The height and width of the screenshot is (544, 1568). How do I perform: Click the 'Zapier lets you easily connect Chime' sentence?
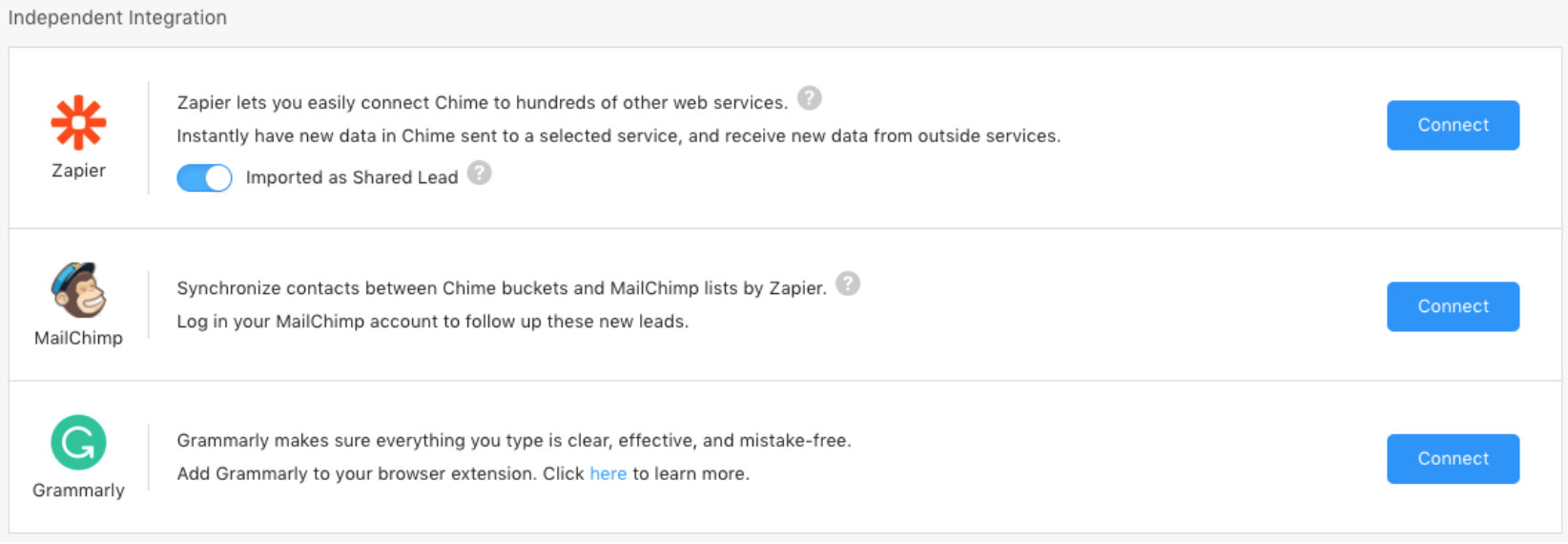click(x=482, y=102)
